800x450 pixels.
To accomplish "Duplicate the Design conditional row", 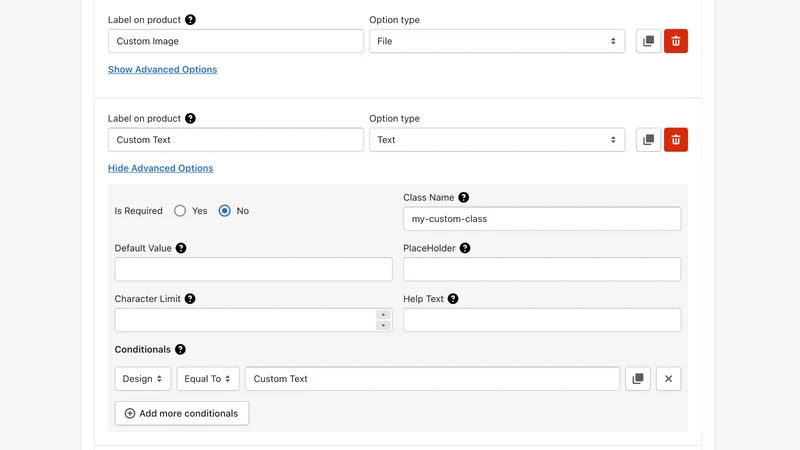I will click(638, 379).
